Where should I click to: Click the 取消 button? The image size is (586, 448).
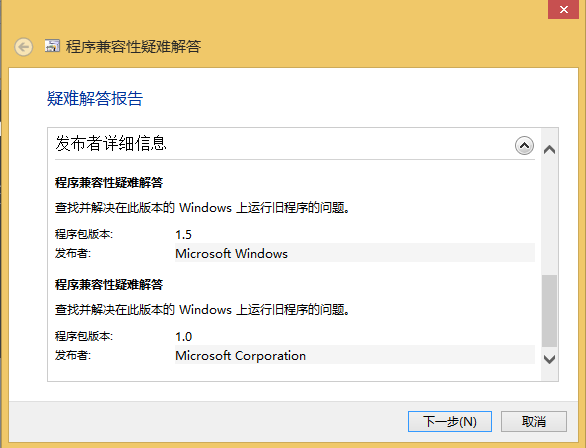pos(534,421)
